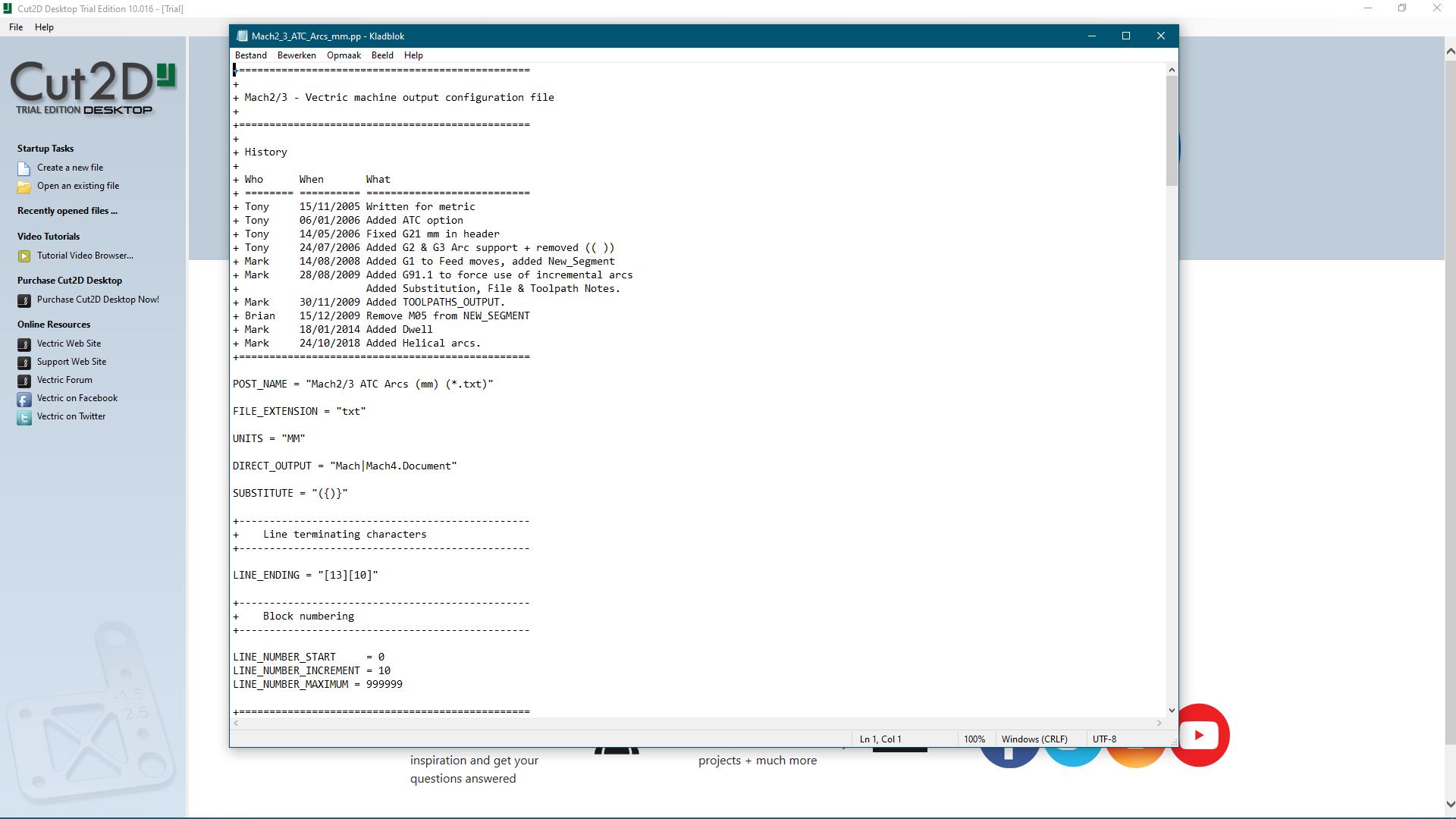Open the File menu in Cut2D
Screen dimensions: 1456x819
tap(16, 27)
